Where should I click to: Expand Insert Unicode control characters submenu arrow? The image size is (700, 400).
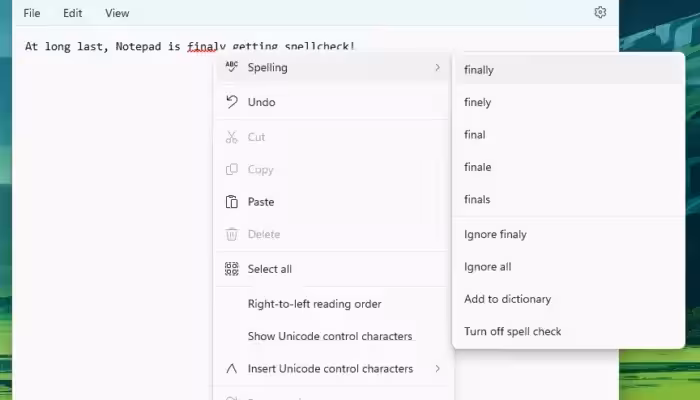[438, 368]
